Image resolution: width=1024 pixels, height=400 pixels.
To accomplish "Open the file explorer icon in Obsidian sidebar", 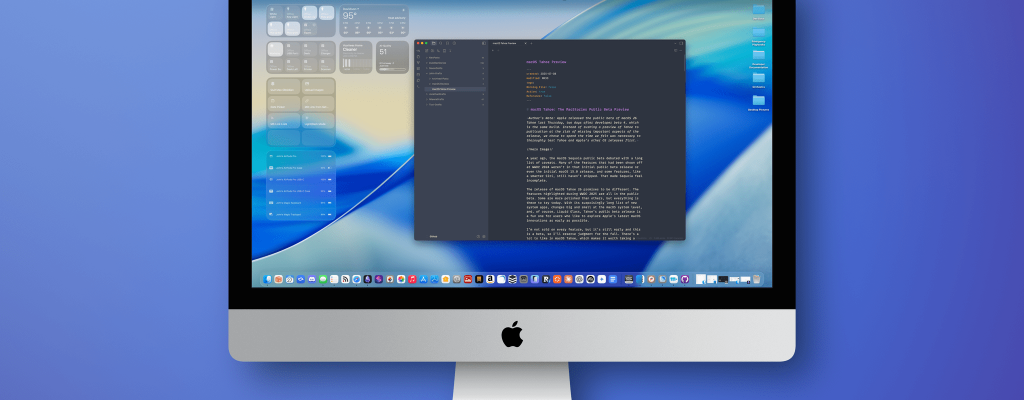I will pos(433,44).
